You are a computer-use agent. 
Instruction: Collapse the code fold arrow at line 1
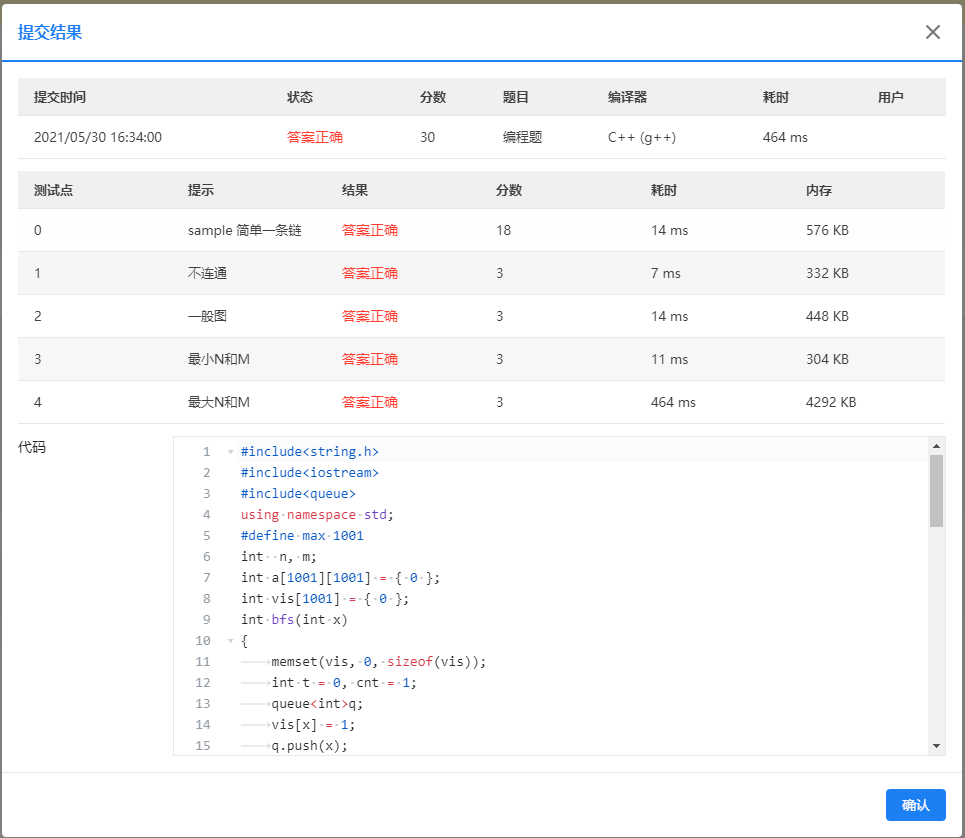231,452
